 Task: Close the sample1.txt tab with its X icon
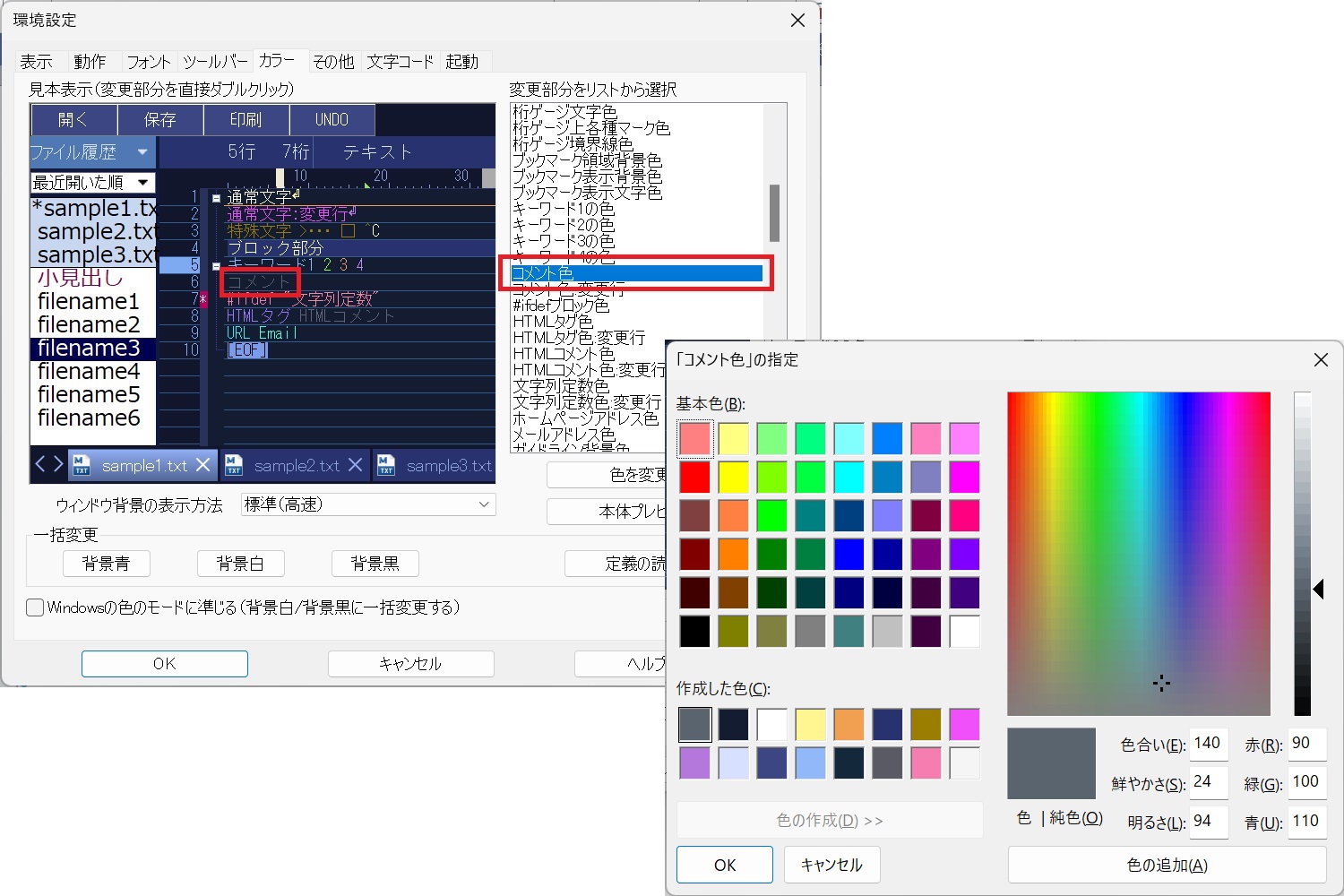tap(203, 465)
